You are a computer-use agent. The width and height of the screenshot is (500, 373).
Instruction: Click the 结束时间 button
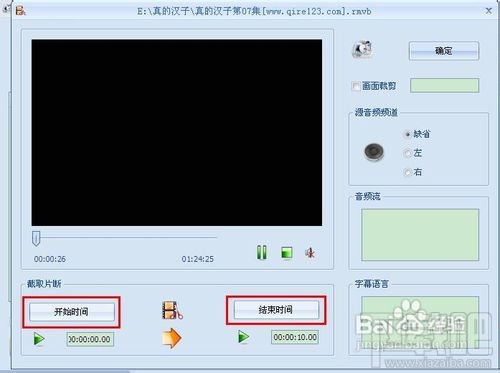click(276, 310)
